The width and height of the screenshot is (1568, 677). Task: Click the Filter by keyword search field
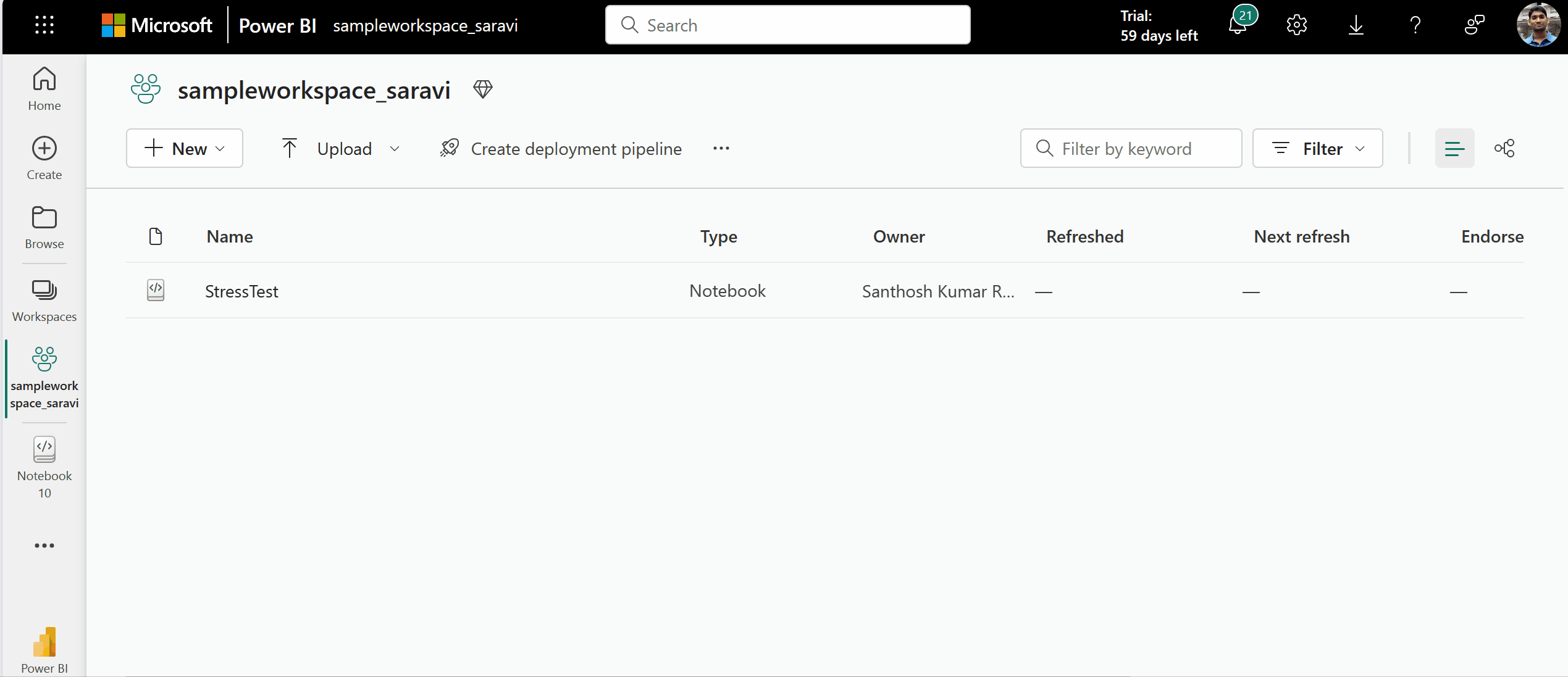click(x=1130, y=148)
